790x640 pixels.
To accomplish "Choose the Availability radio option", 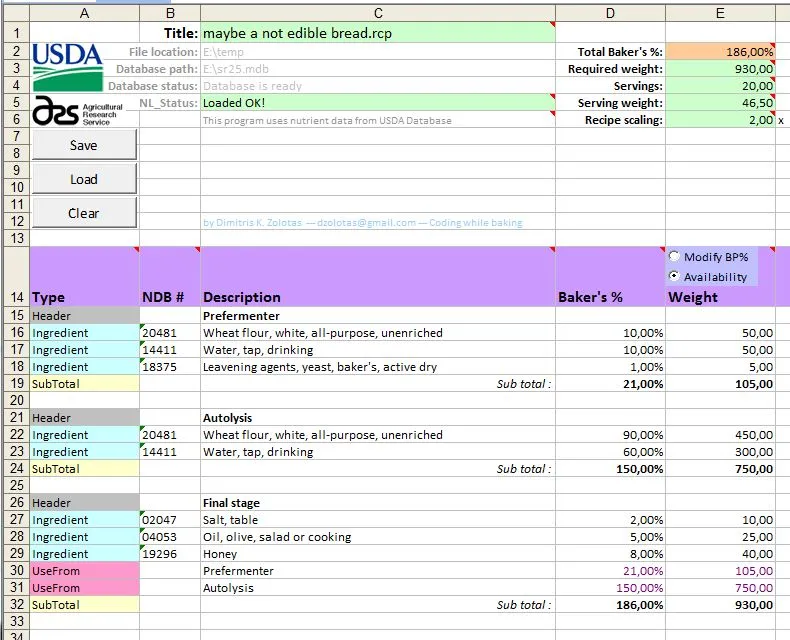I will [x=675, y=276].
